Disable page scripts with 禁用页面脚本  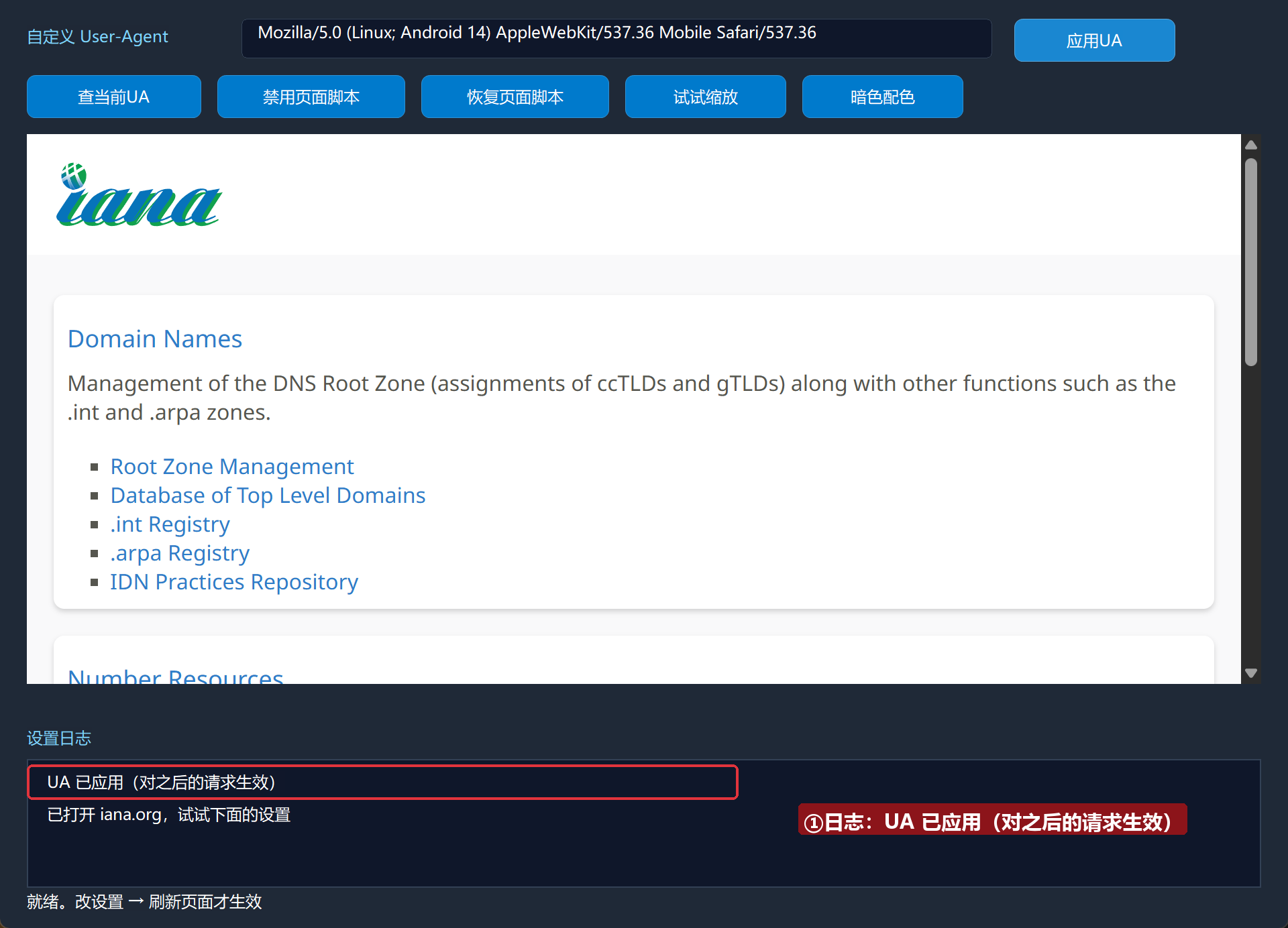click(x=311, y=97)
